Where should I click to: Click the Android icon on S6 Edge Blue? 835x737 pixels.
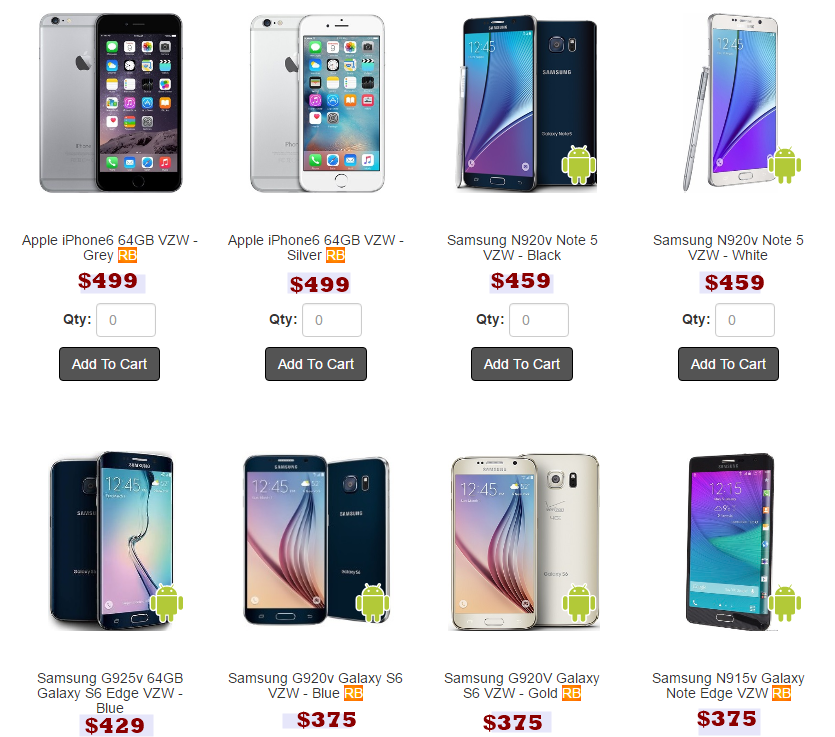[166, 602]
